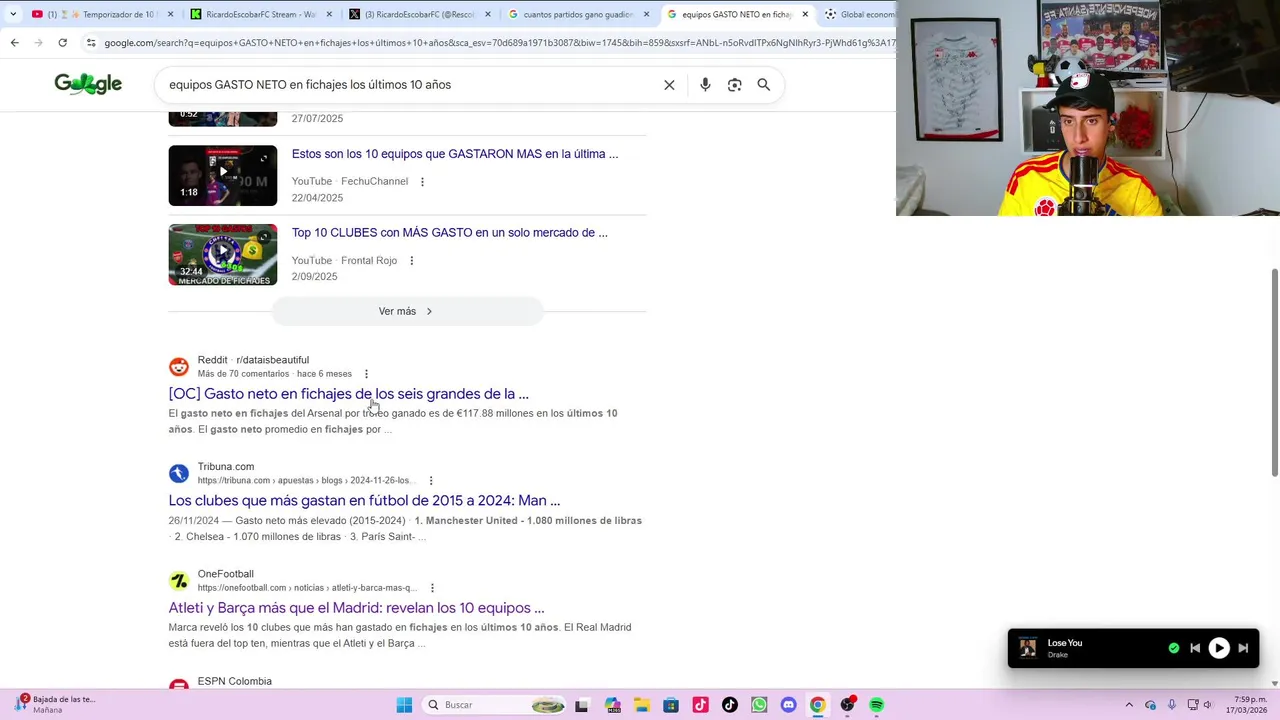Open more options for OneFootball result
1280x720 pixels.
(432, 588)
